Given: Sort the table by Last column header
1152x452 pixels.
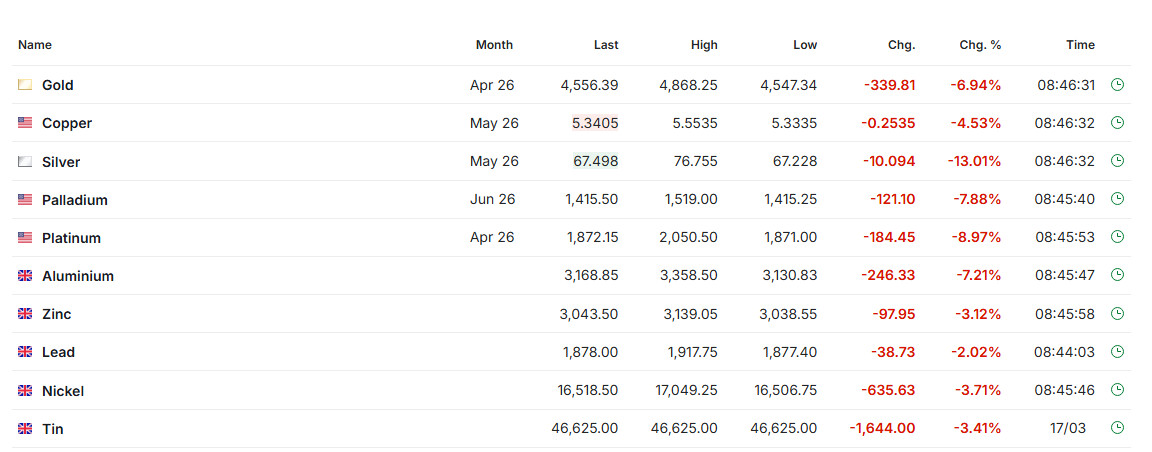Looking at the screenshot, I should coord(606,45).
